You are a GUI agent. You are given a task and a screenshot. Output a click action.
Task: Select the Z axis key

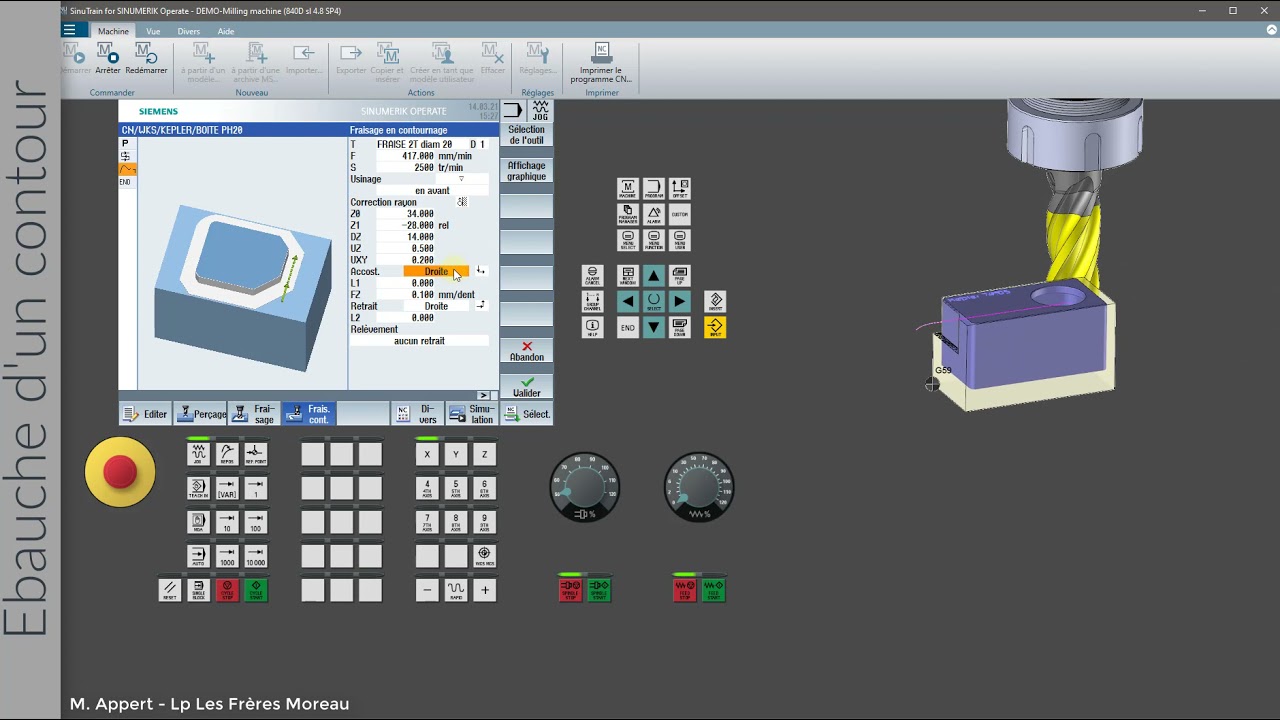(485, 454)
